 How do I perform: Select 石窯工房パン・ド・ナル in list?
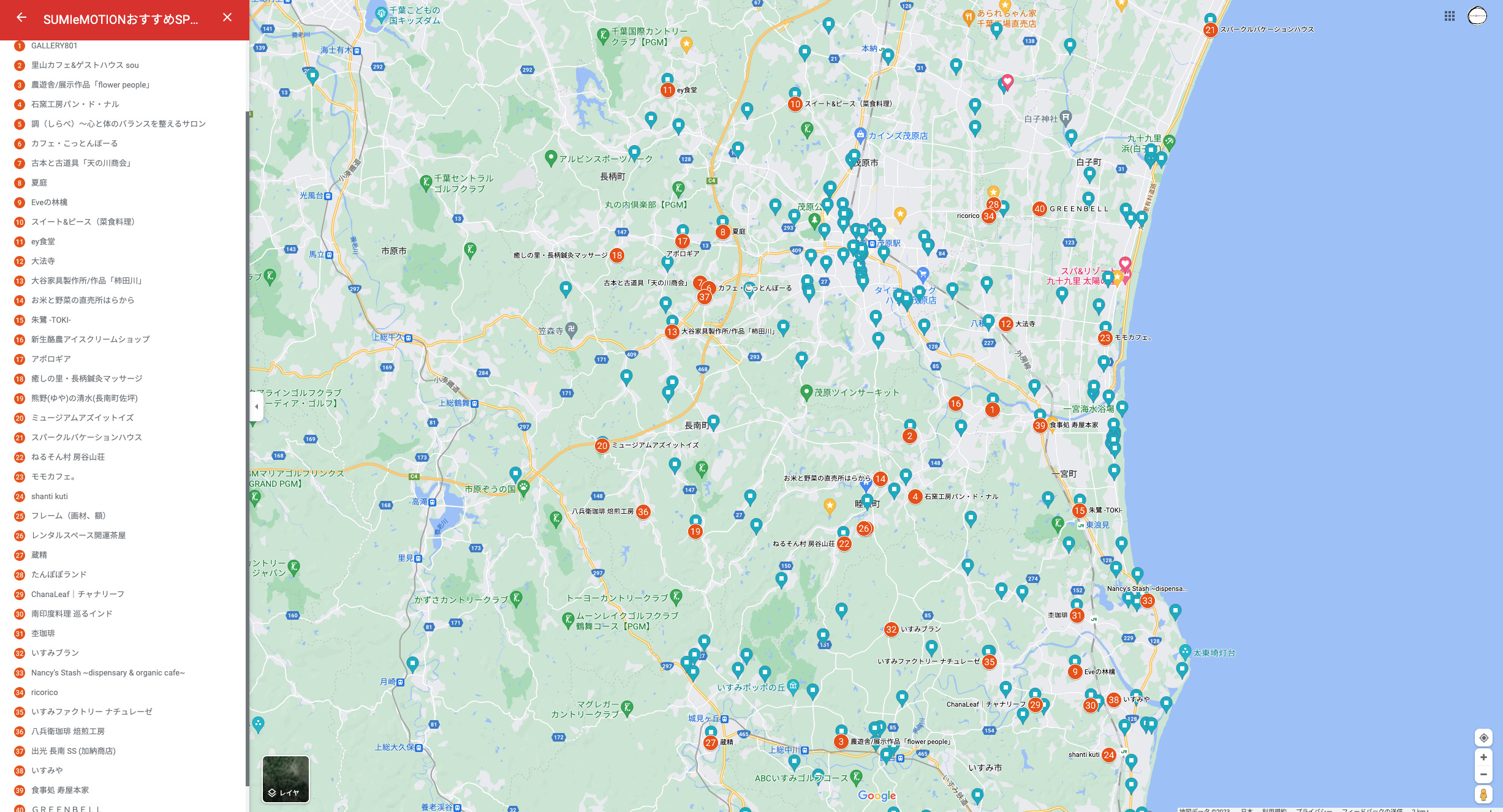tap(75, 104)
